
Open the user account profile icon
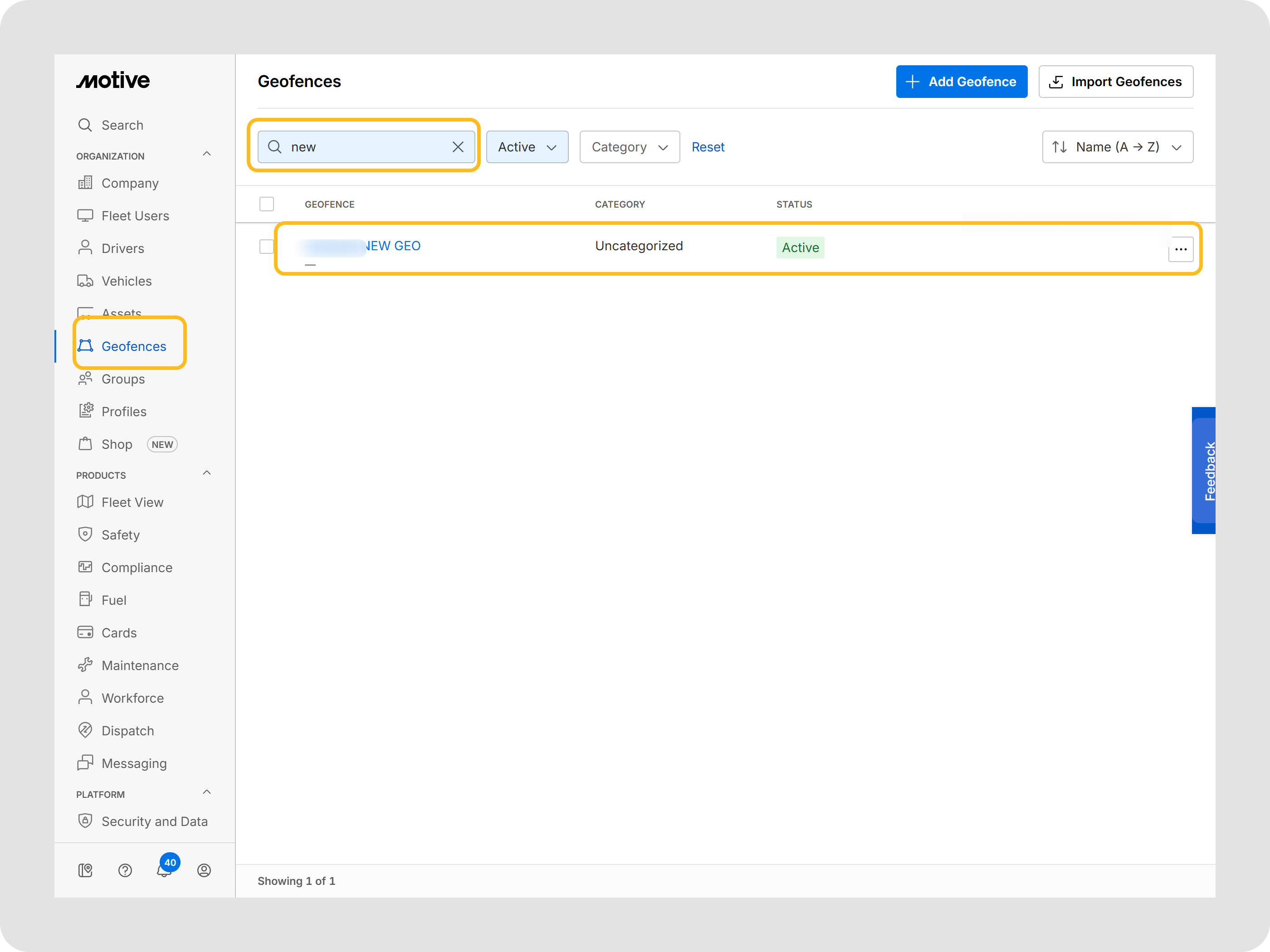click(204, 870)
